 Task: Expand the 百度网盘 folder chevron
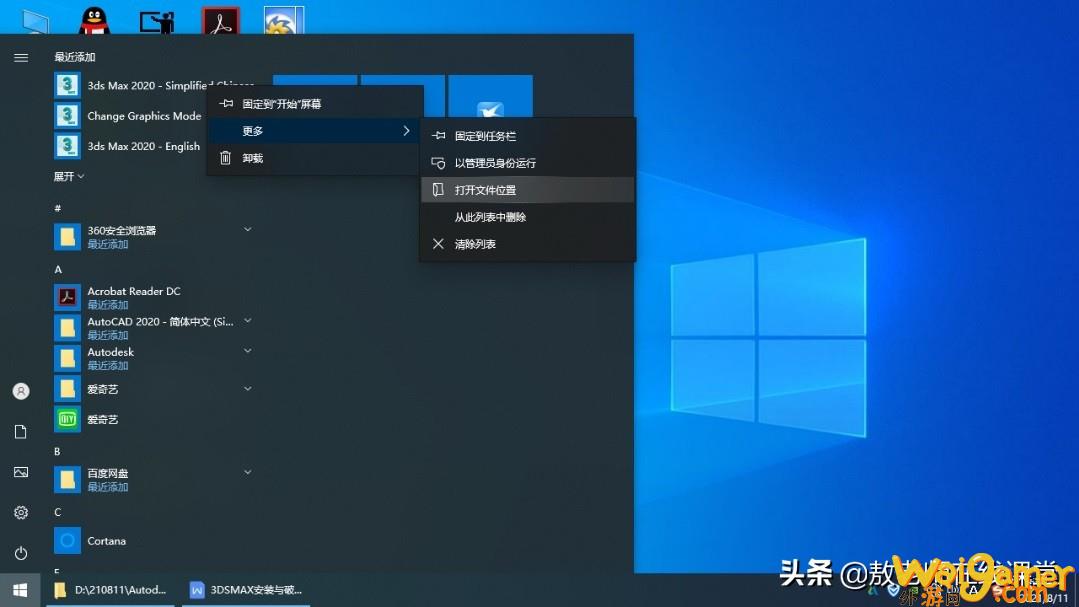click(248, 472)
